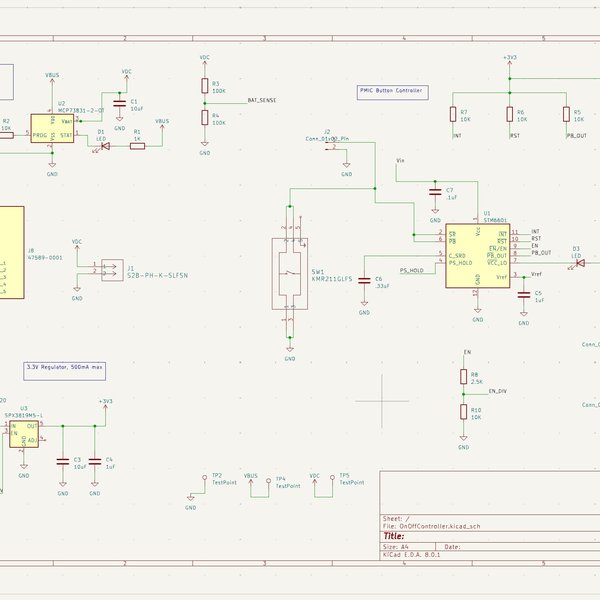Select the +3V3 power symbol near U3
This screenshot has width=600, height=600.
tap(106, 406)
